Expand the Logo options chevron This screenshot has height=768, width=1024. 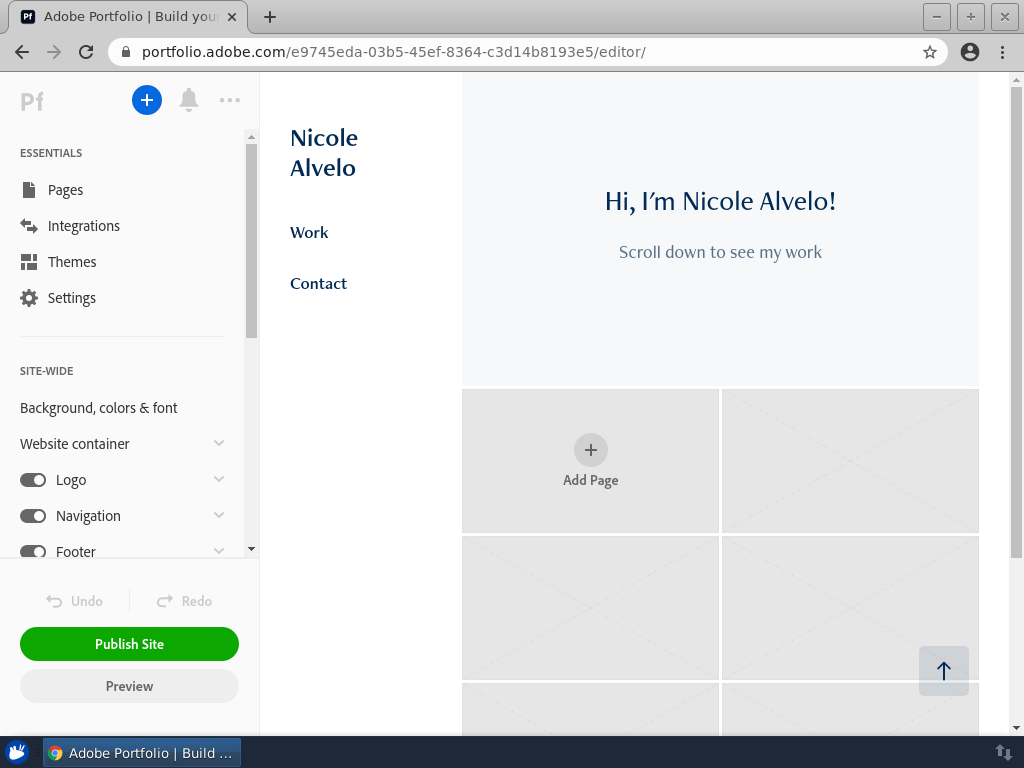coord(219,479)
